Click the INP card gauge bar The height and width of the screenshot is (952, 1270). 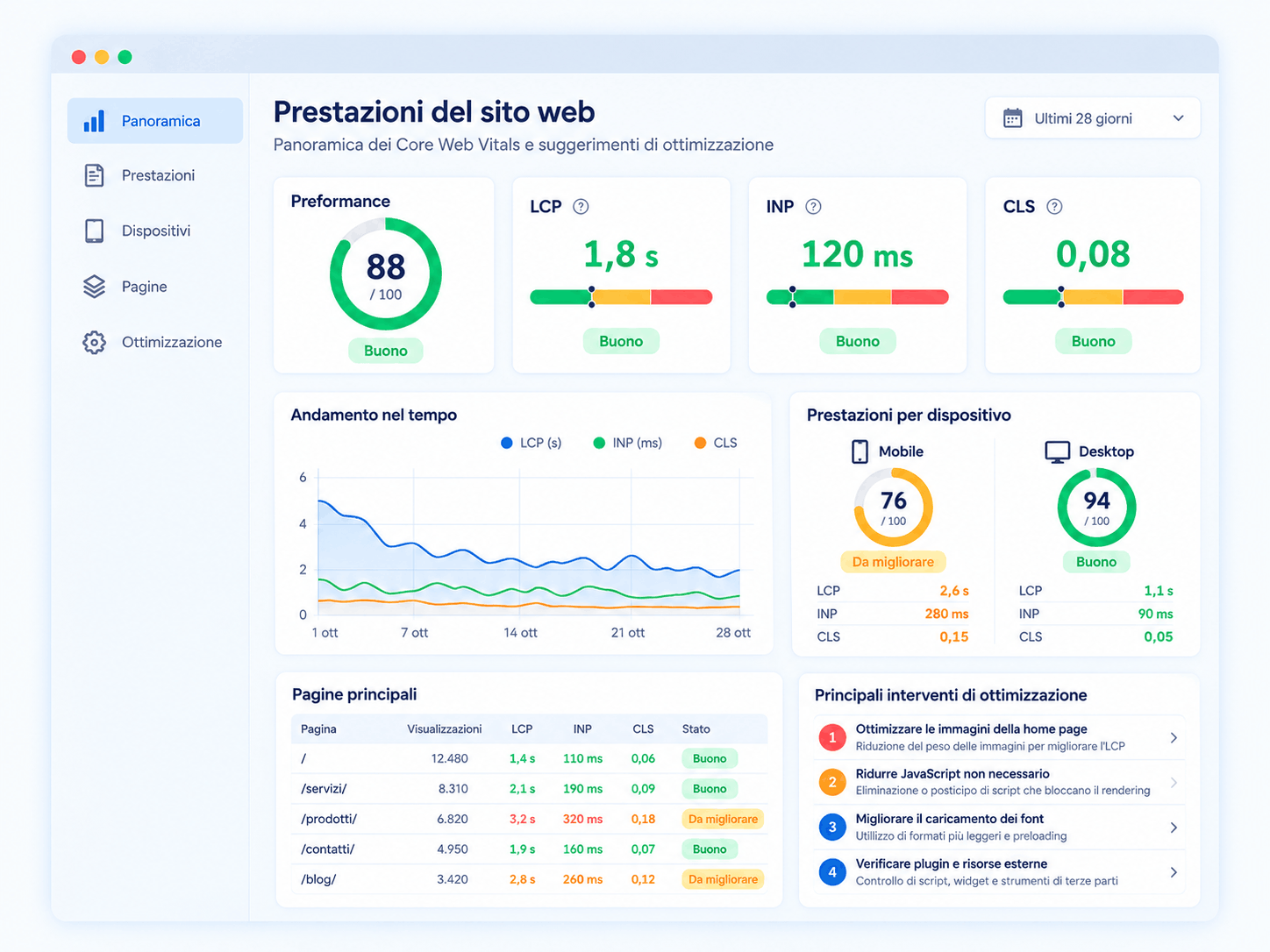click(x=858, y=297)
